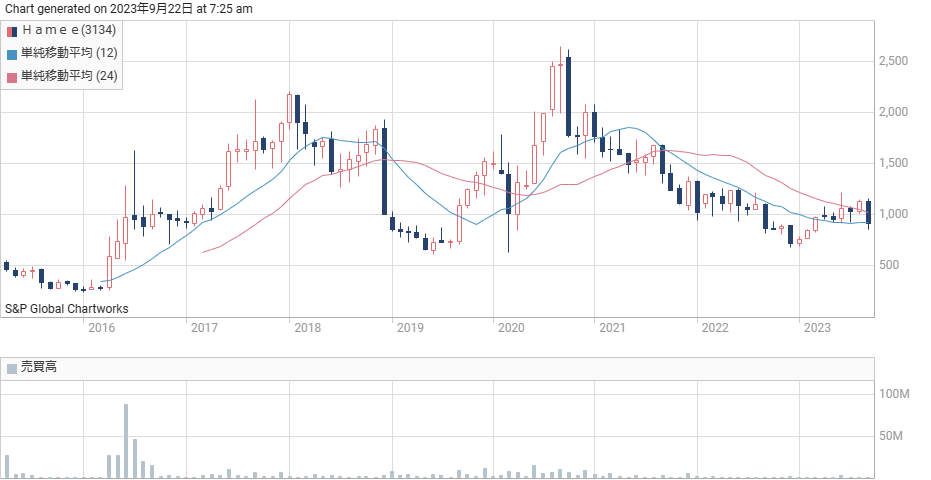Click the 2021 year axis label

(x=612, y=327)
